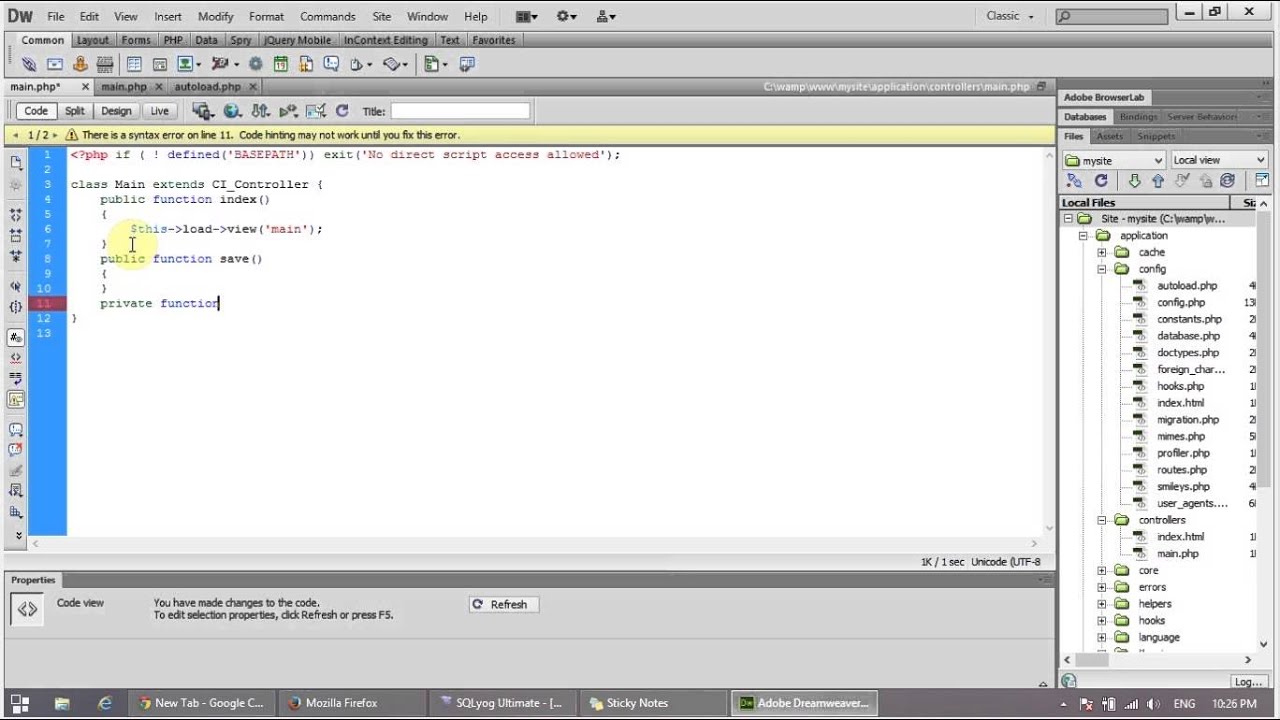1280x720 pixels.
Task: Insert a Comment from toolbar
Action: [331, 64]
